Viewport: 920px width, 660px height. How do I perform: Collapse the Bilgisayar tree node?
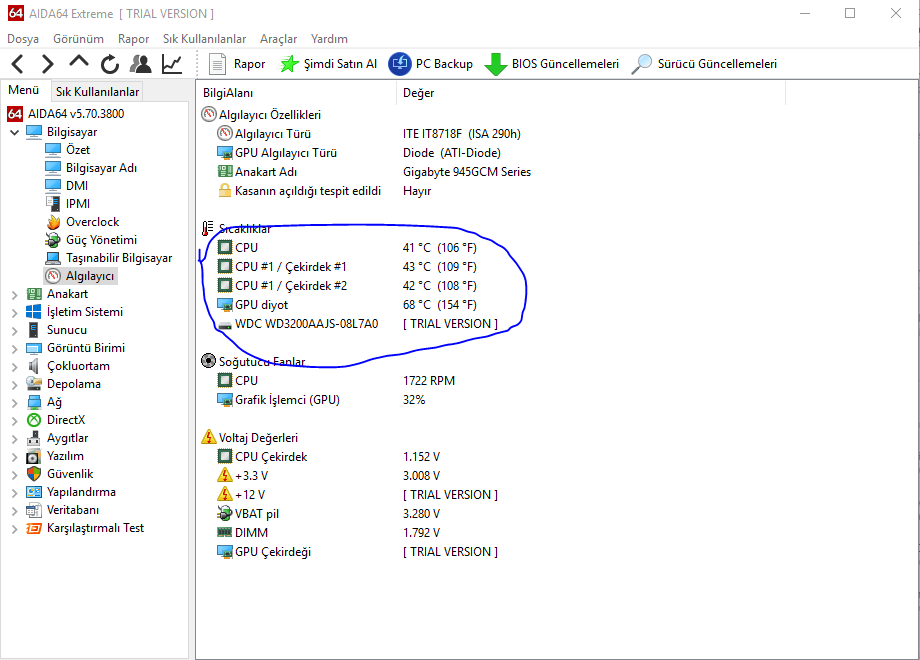[15, 133]
